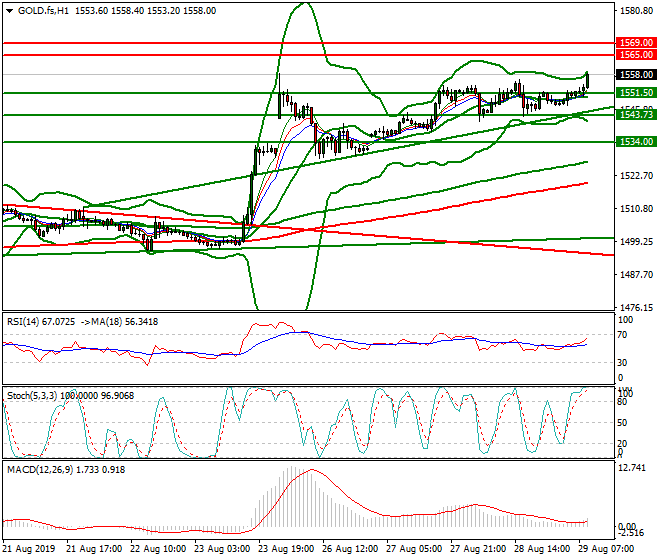Select the 21 Aug 2019 date label
Image resolution: width=660 pixels, height=560 pixels.
point(29,549)
